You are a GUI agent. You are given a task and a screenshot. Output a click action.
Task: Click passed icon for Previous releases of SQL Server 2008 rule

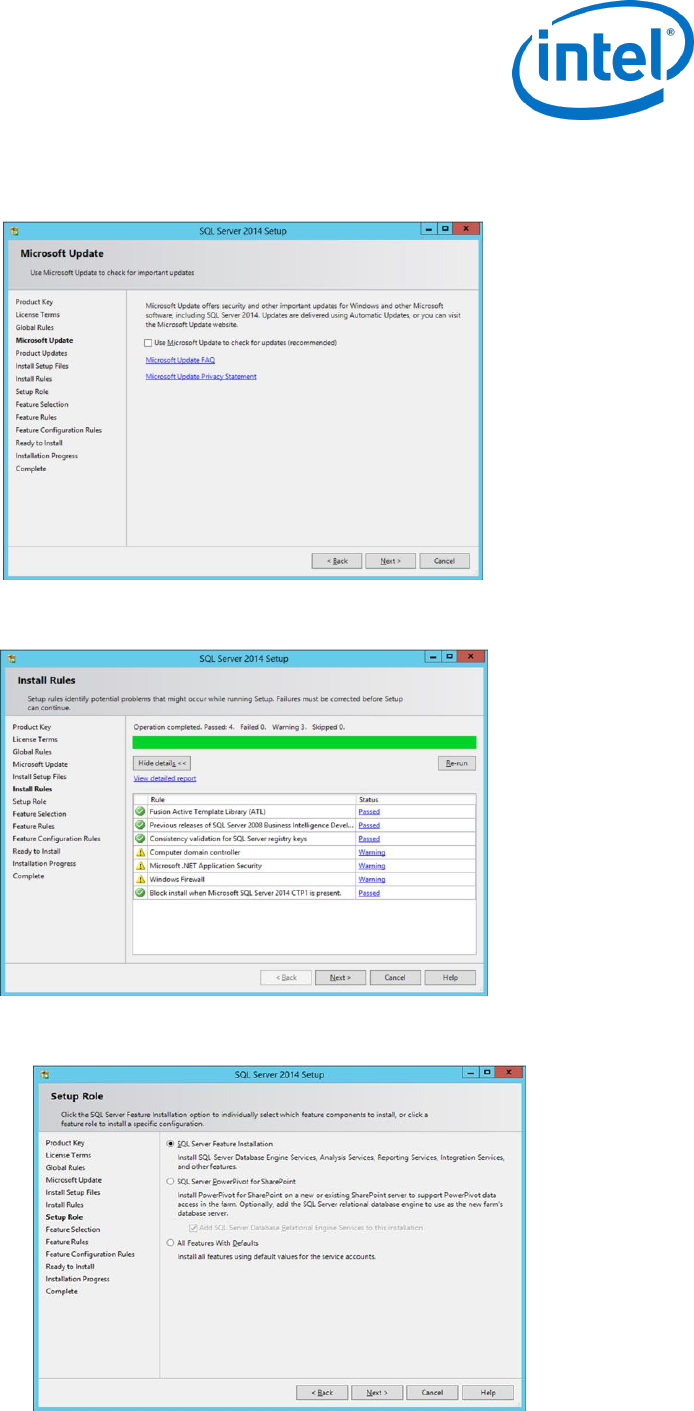140,825
